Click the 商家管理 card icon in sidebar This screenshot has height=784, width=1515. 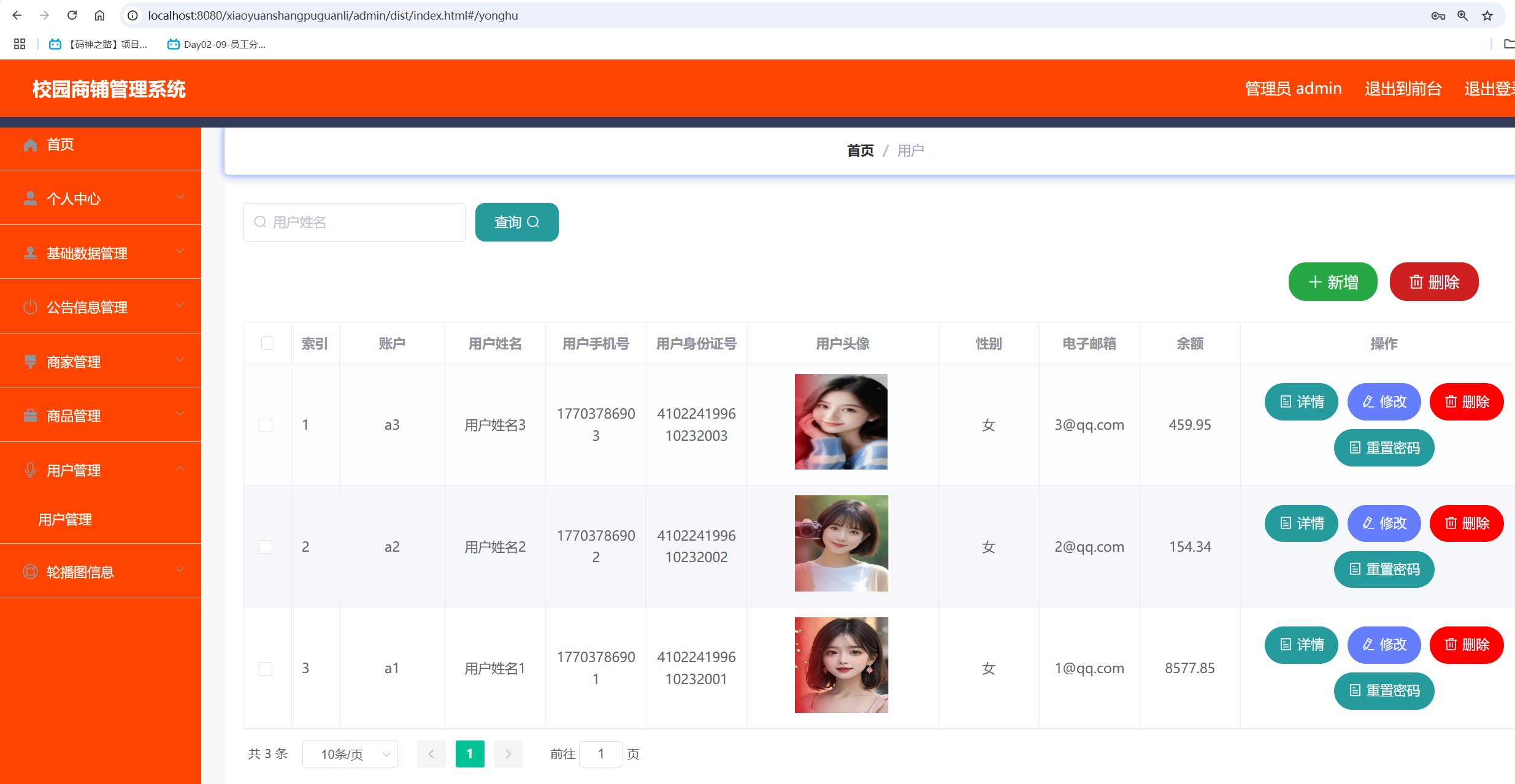31,361
